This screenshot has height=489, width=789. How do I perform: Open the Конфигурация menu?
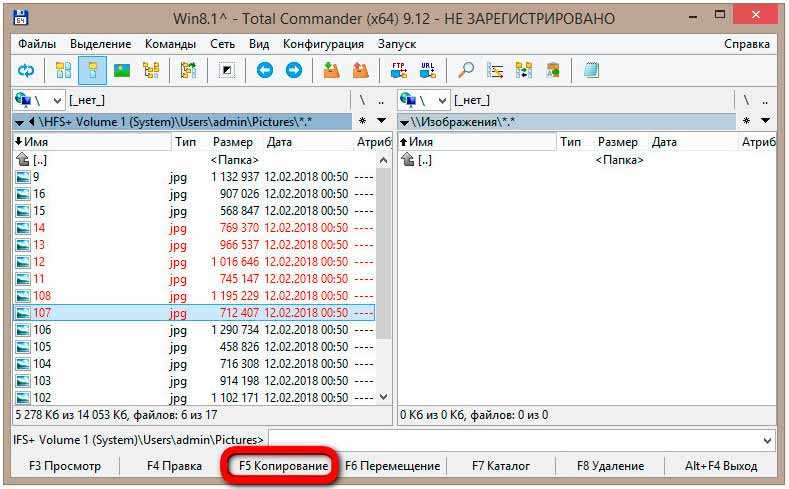[323, 44]
